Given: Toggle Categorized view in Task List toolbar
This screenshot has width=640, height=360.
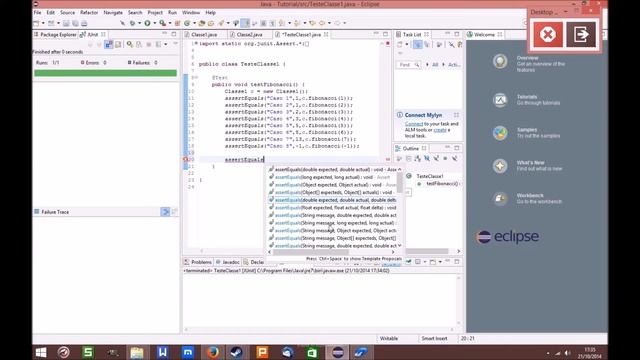Looking at the screenshot, I should coord(417,44).
